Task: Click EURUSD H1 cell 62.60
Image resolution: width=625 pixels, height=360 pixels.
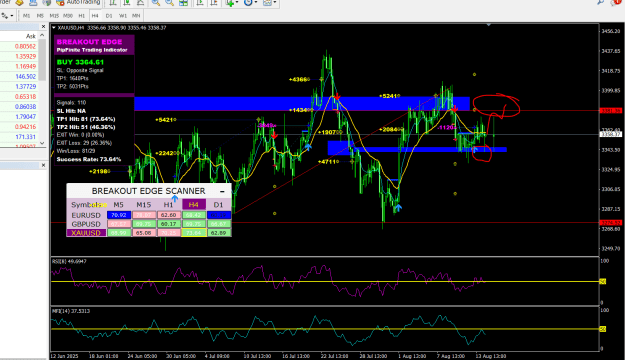Action: (x=169, y=215)
